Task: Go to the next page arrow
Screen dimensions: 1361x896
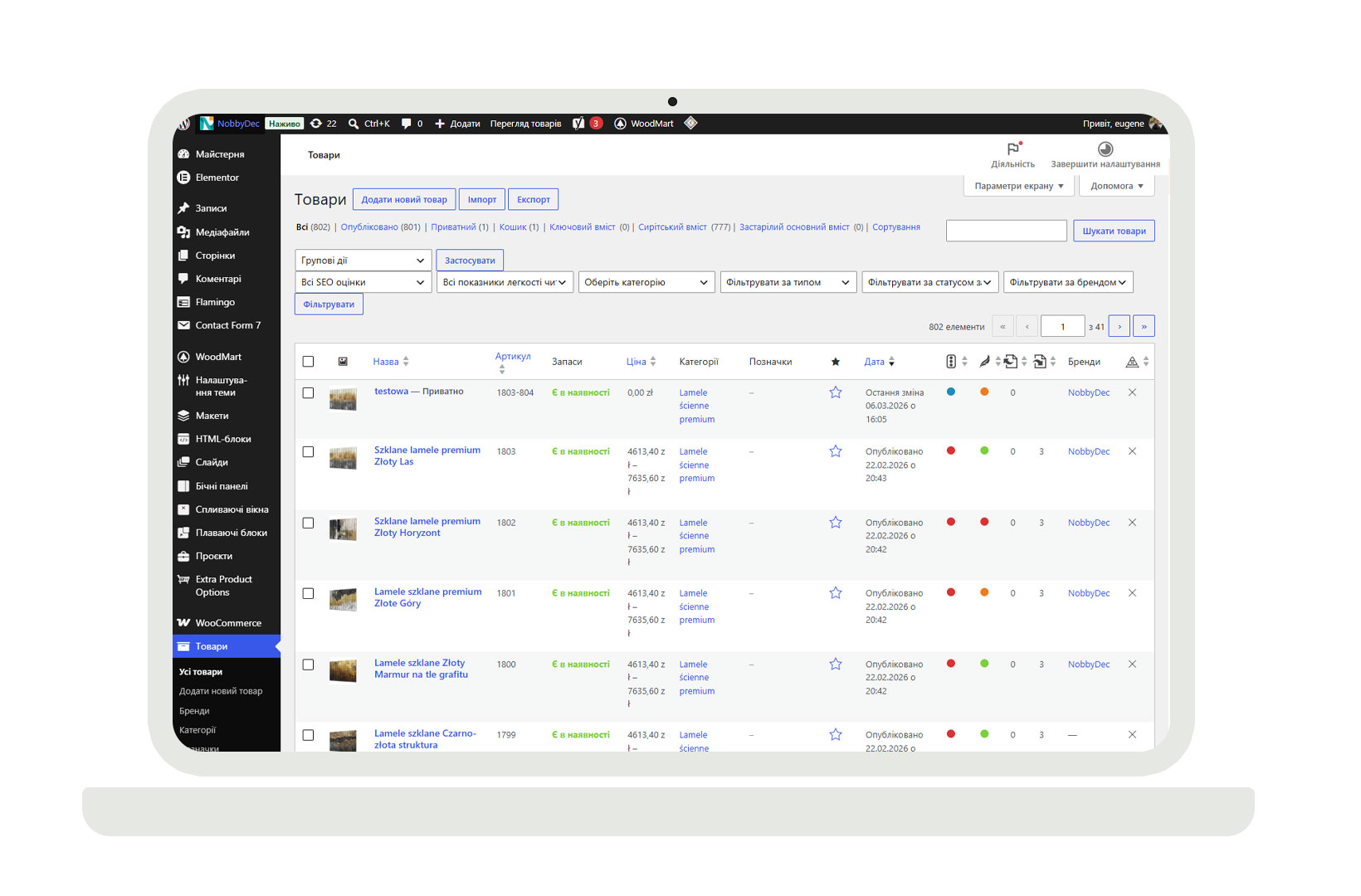Action: pos(1119,326)
